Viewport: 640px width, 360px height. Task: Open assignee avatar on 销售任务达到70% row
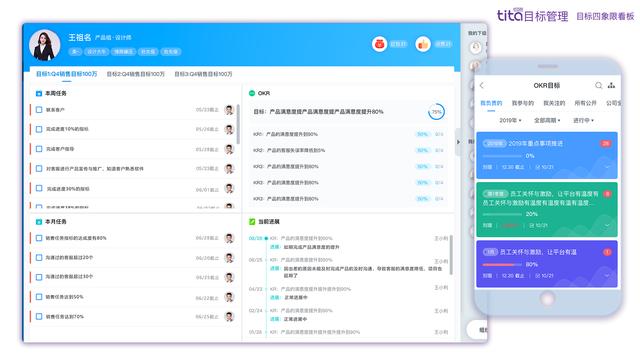[x=229, y=317]
